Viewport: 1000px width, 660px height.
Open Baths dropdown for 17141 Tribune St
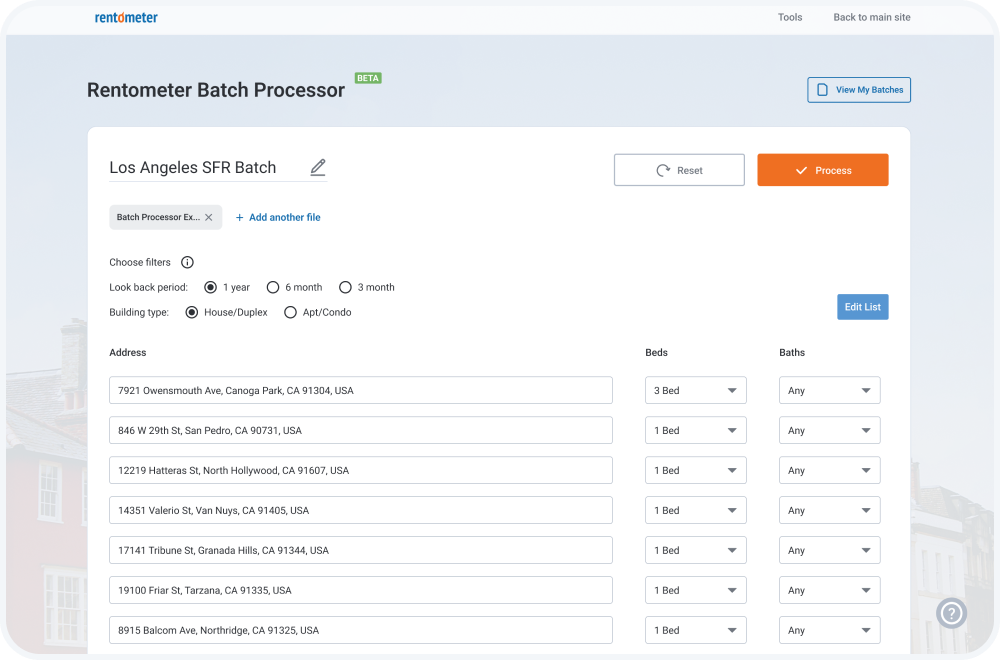(x=830, y=550)
